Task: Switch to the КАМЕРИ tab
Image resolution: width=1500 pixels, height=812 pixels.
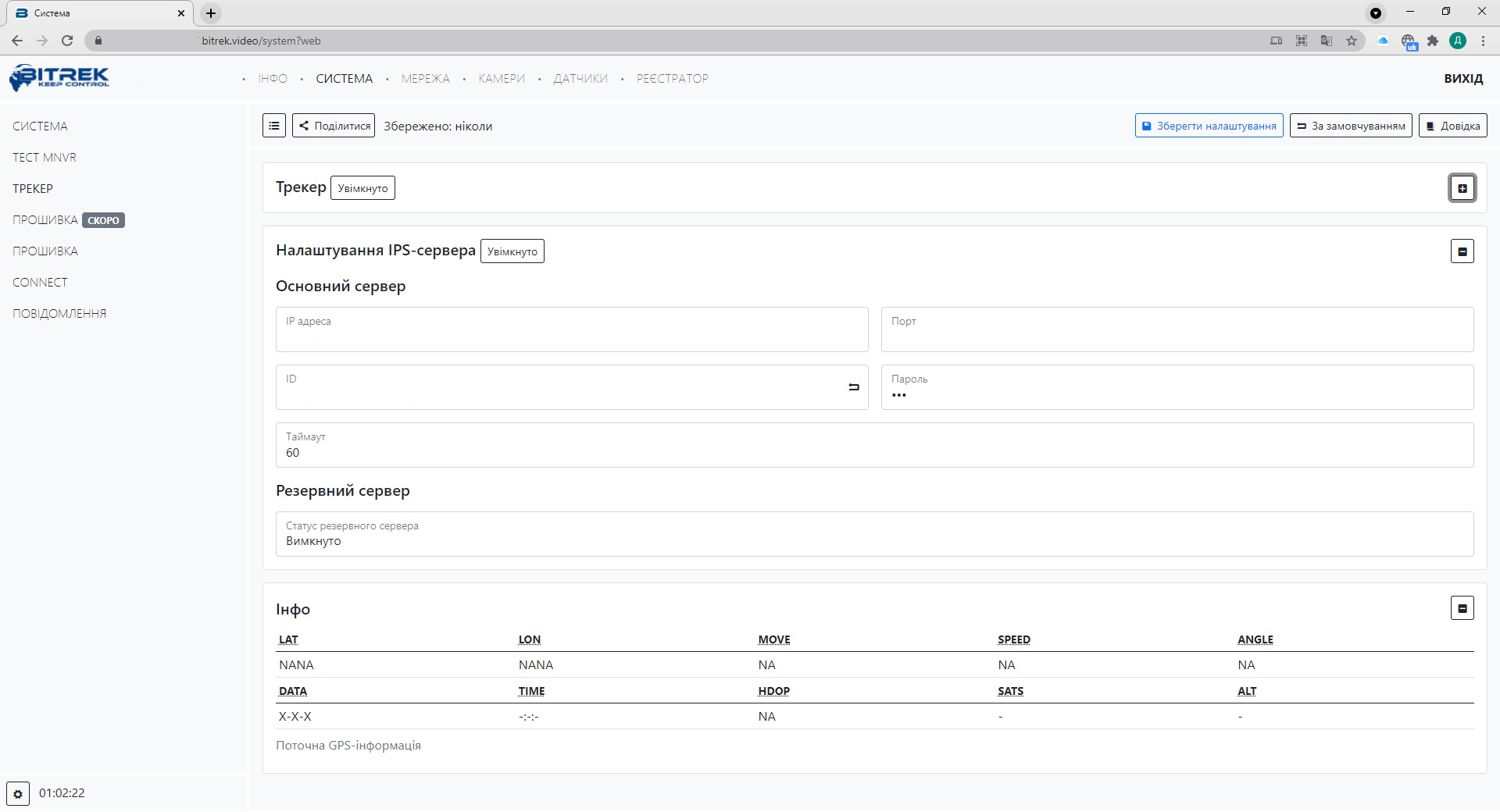Action: click(x=502, y=79)
